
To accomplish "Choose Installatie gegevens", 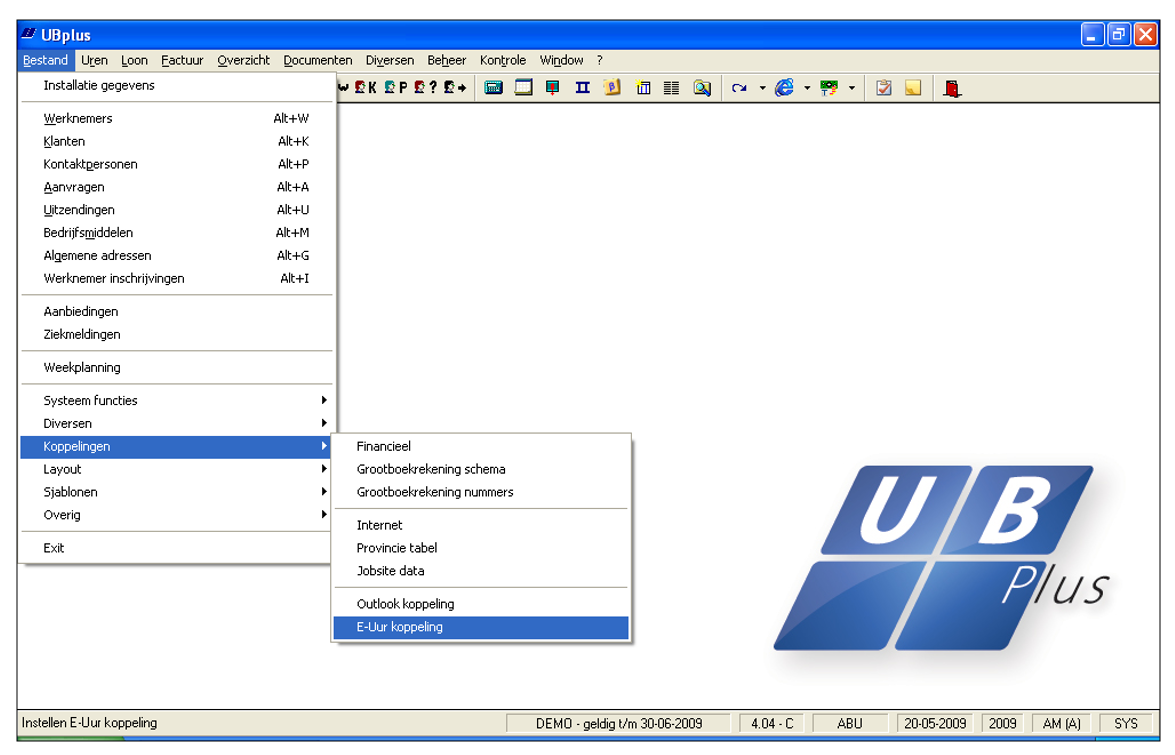I will [x=176, y=85].
